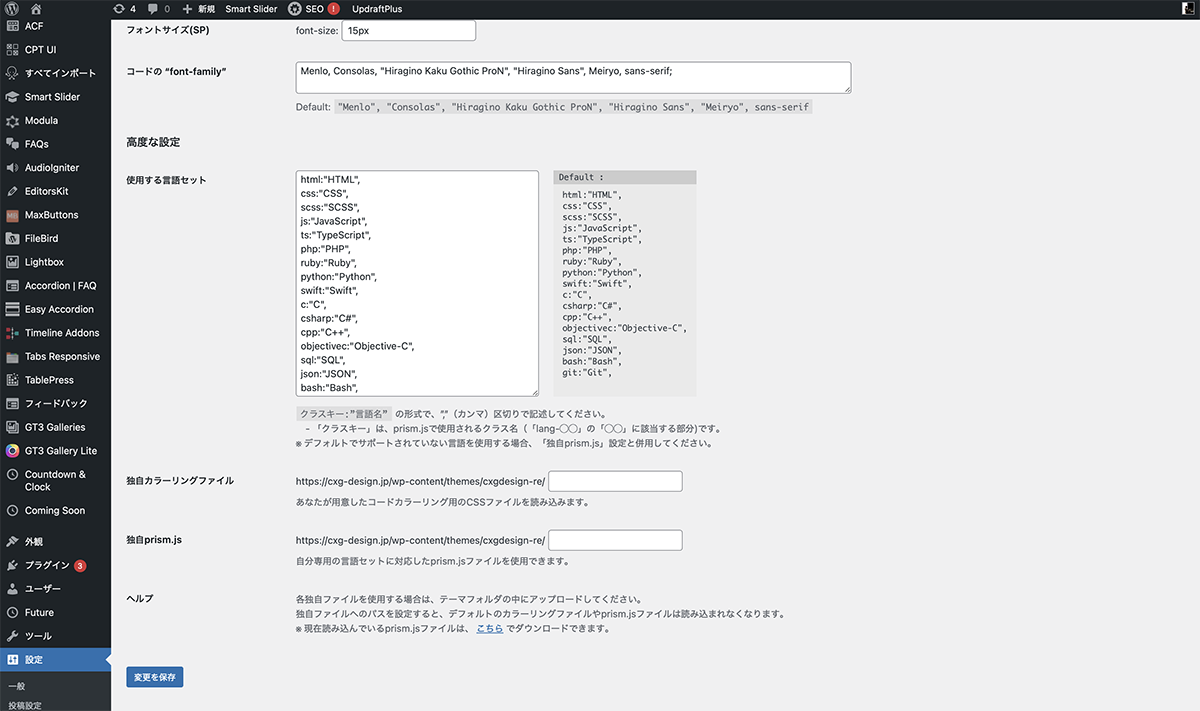Focus the 独自カラーリングファイル path input
The image size is (1200, 711).
(x=615, y=481)
